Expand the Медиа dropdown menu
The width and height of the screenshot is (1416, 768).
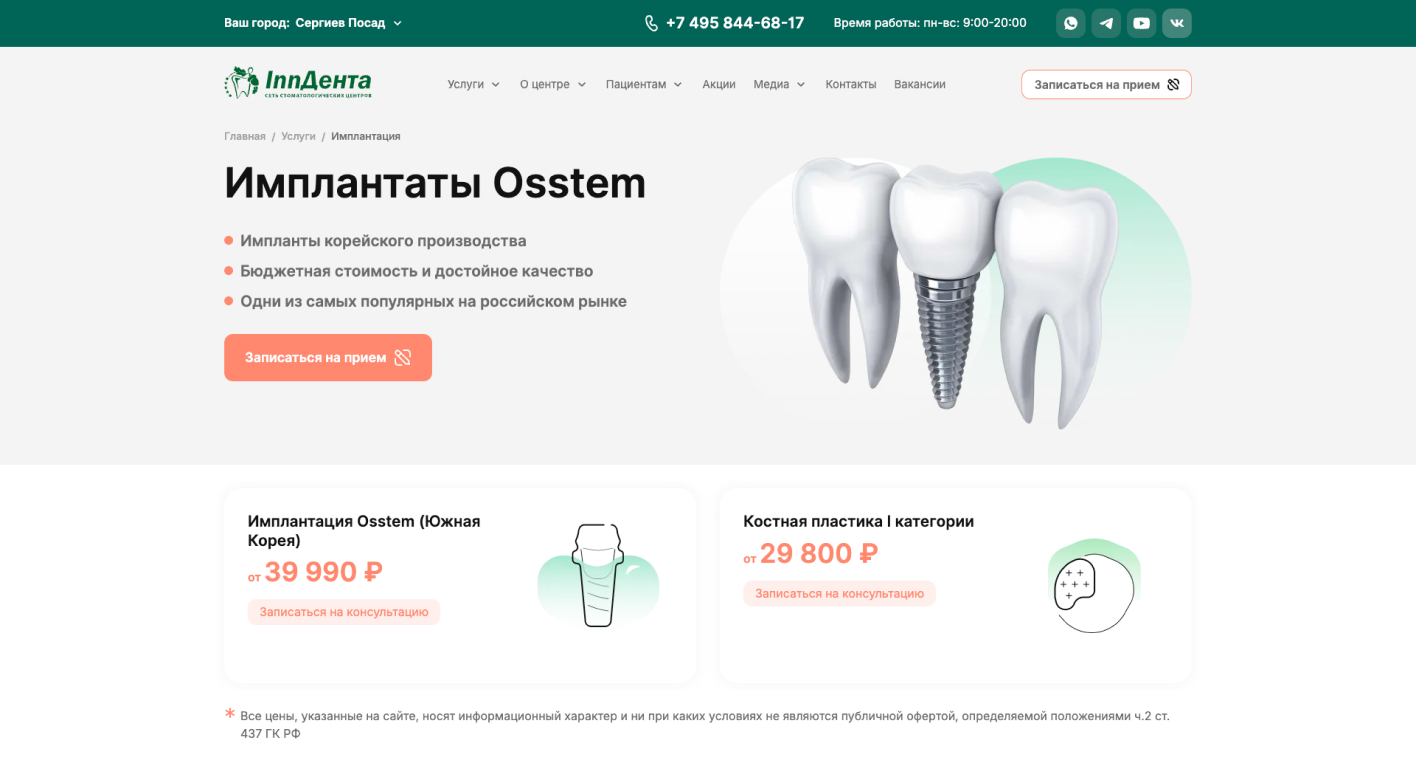[x=779, y=84]
